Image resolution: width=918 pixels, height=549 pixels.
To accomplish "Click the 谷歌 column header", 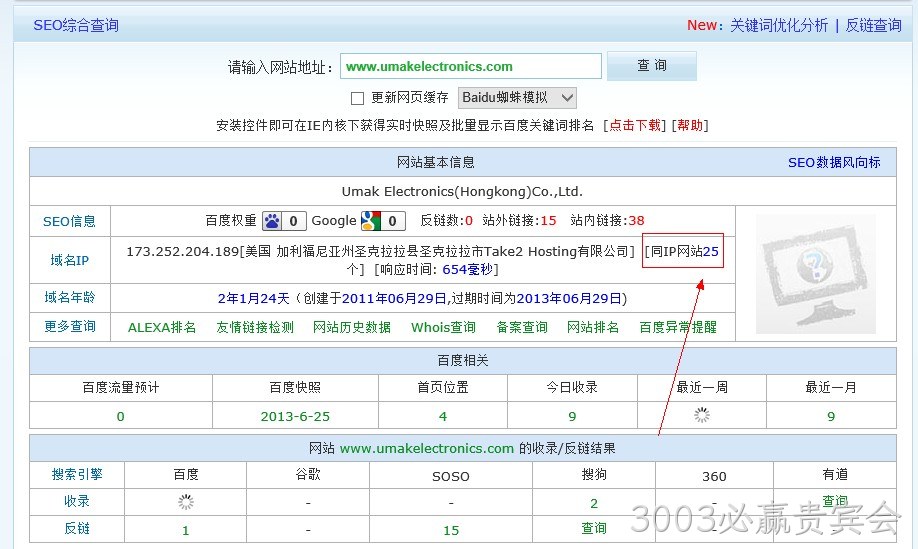I will point(308,474).
